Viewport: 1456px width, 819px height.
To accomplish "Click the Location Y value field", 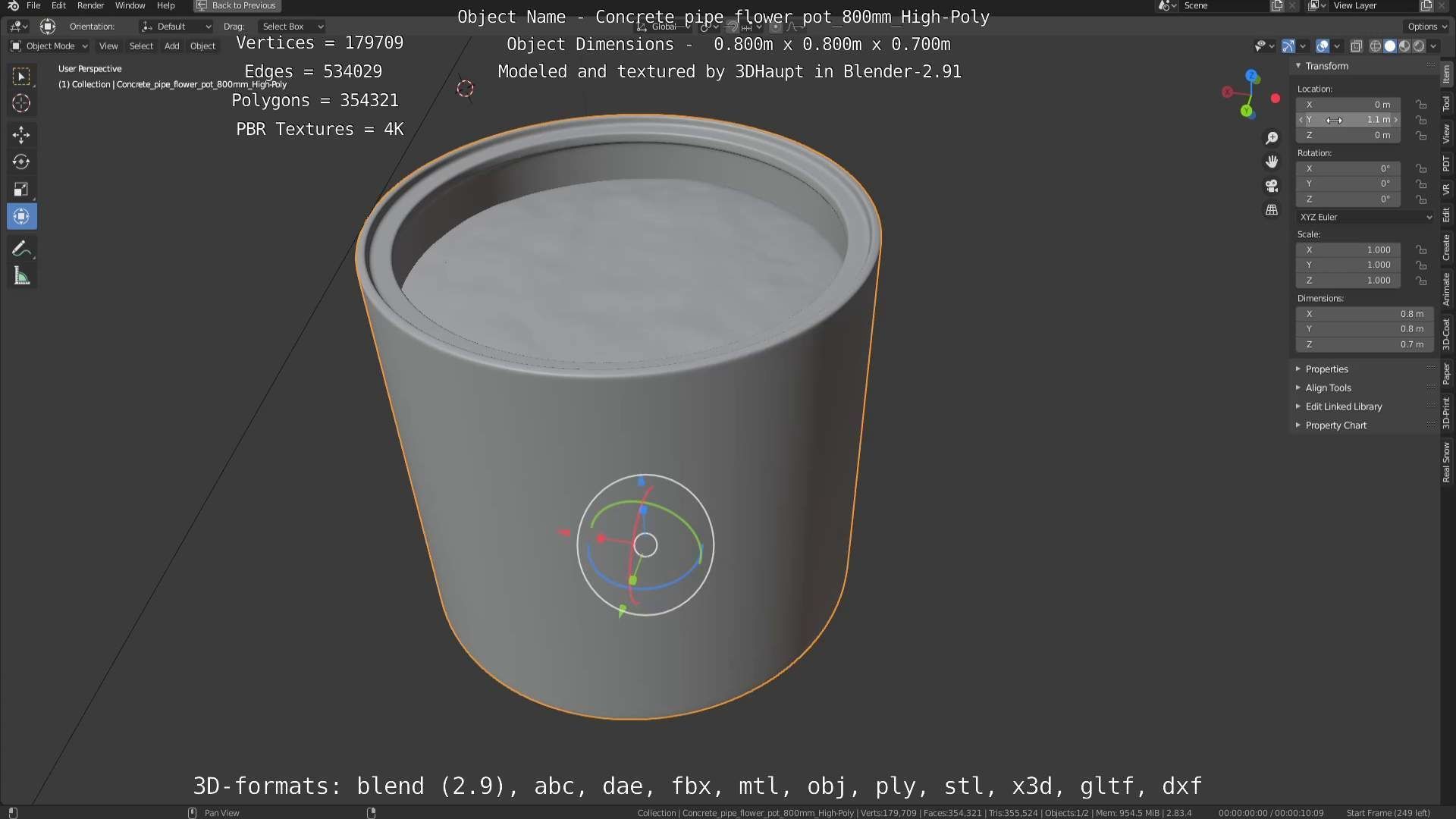I will coord(1348,120).
